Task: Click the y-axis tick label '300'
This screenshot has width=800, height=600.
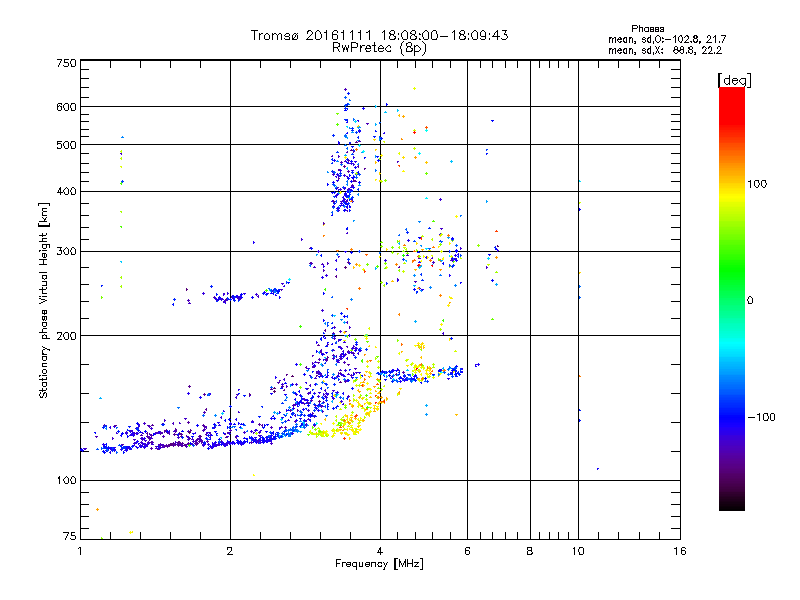Action: tap(66, 252)
